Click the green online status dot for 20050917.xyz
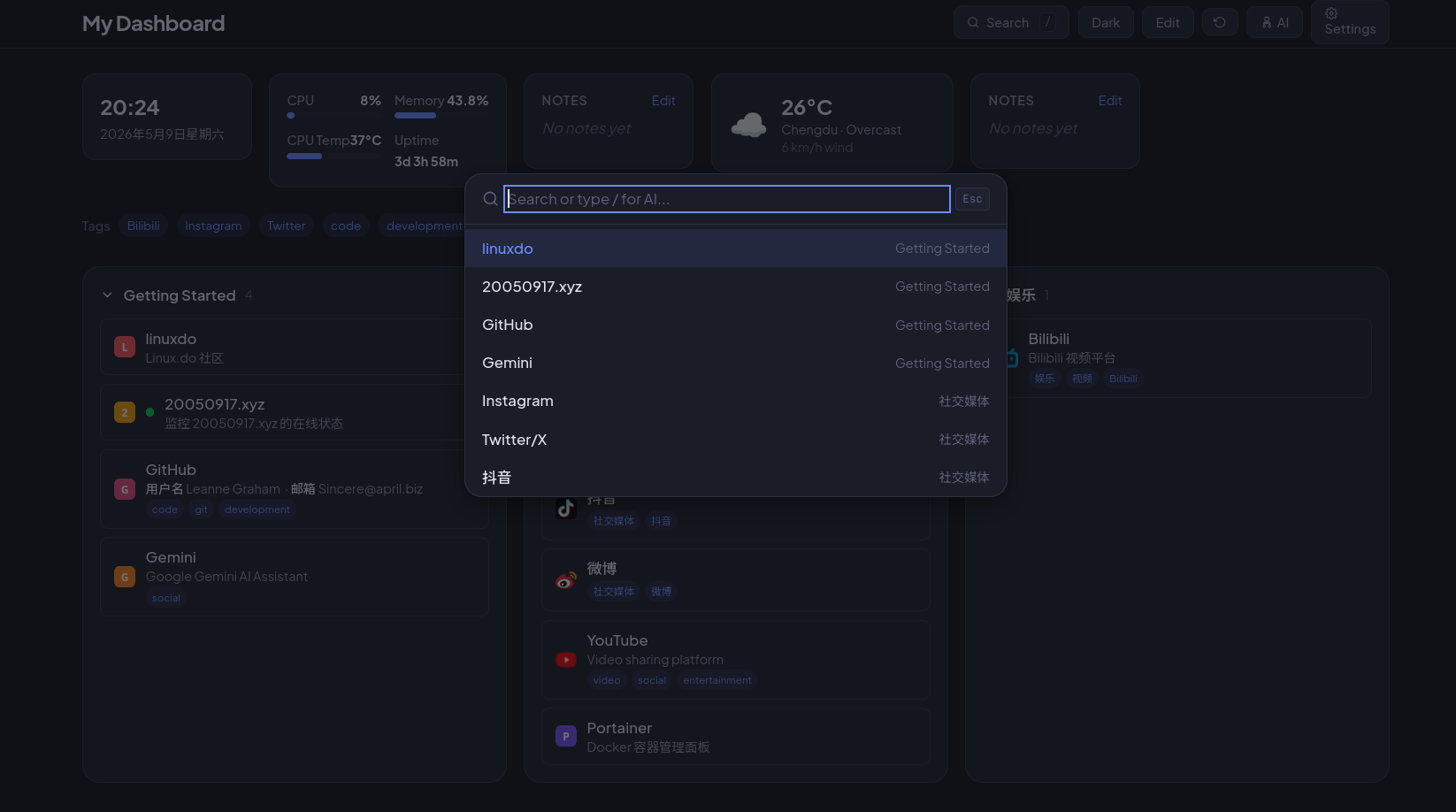Image resolution: width=1456 pixels, height=812 pixels. [149, 412]
